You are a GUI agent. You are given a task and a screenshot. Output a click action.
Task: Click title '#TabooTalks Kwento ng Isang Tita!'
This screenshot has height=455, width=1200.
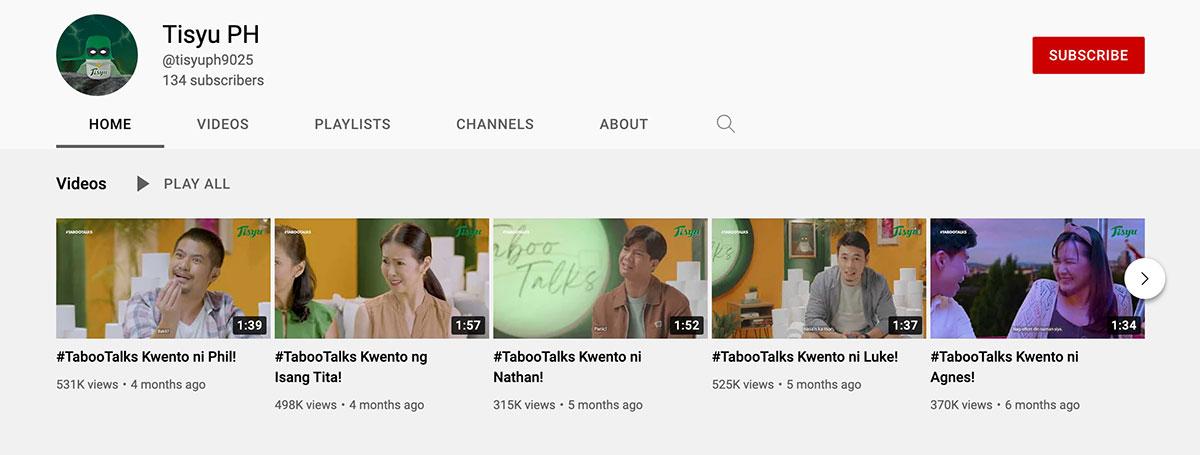[351, 367]
